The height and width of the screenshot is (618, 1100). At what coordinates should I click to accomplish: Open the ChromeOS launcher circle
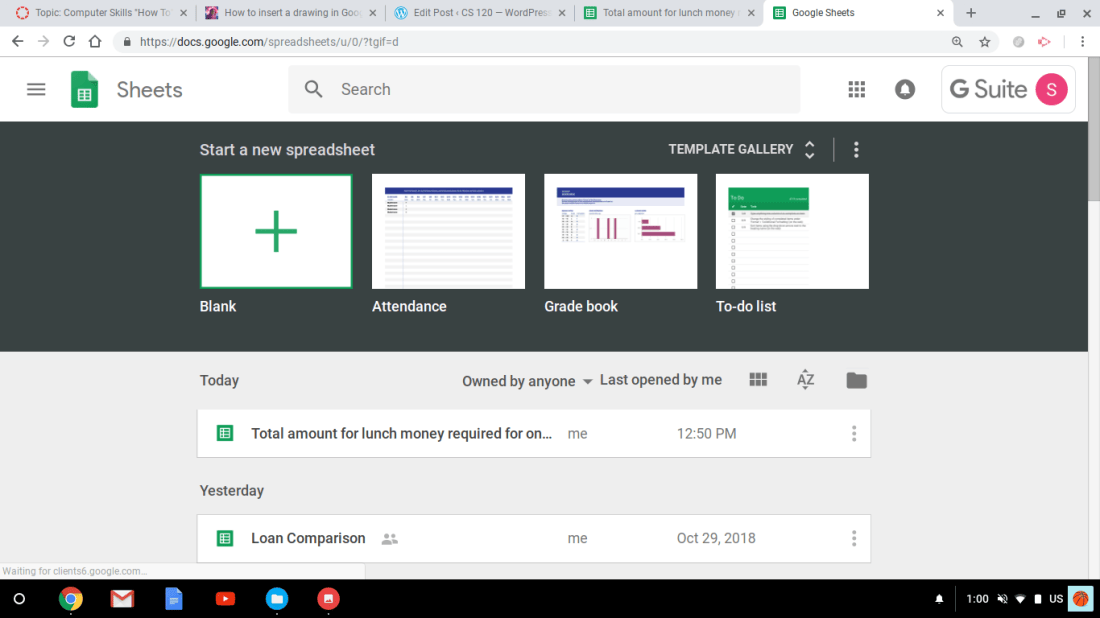[x=20, y=598]
